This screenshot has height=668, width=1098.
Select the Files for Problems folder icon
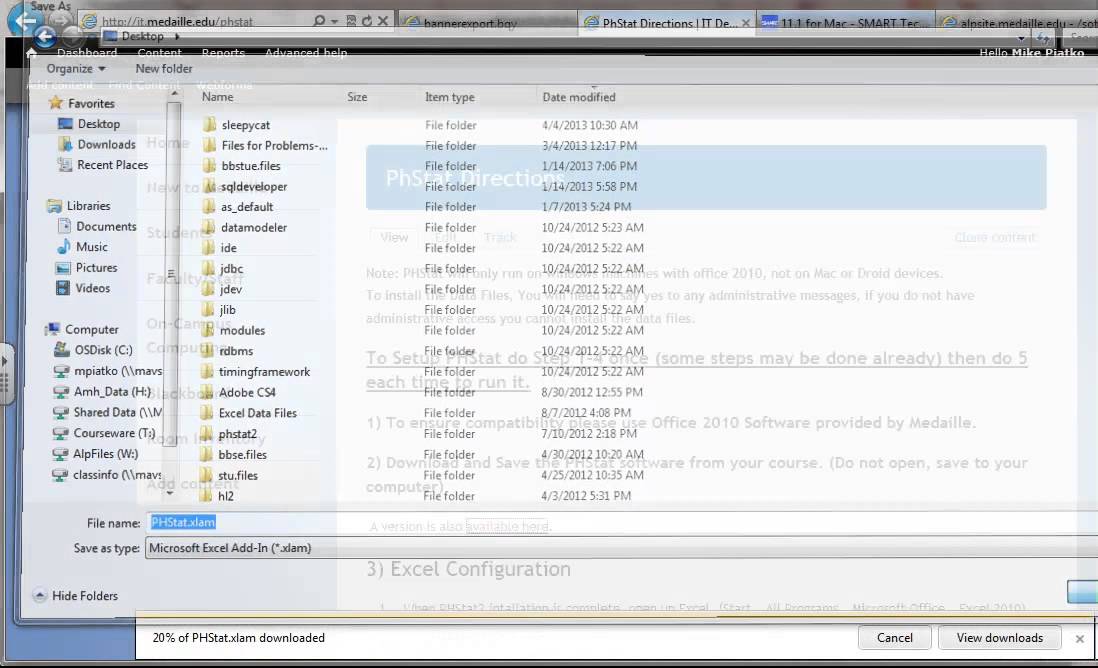(x=209, y=145)
